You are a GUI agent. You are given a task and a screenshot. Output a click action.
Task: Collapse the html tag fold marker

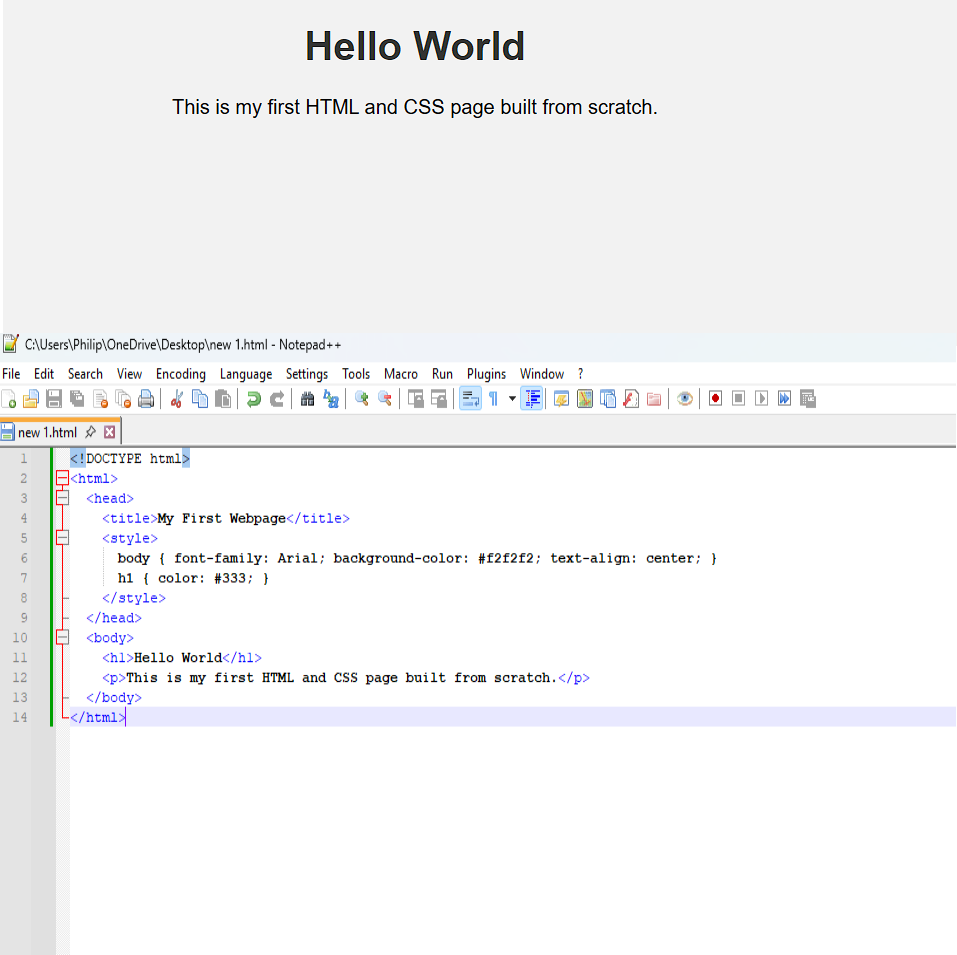62,478
